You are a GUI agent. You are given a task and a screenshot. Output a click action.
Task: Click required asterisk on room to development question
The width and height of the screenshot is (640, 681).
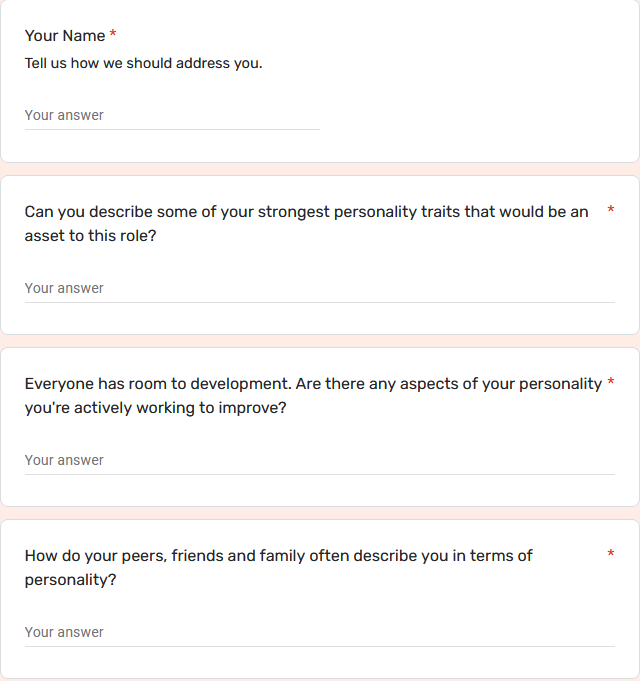point(610,382)
